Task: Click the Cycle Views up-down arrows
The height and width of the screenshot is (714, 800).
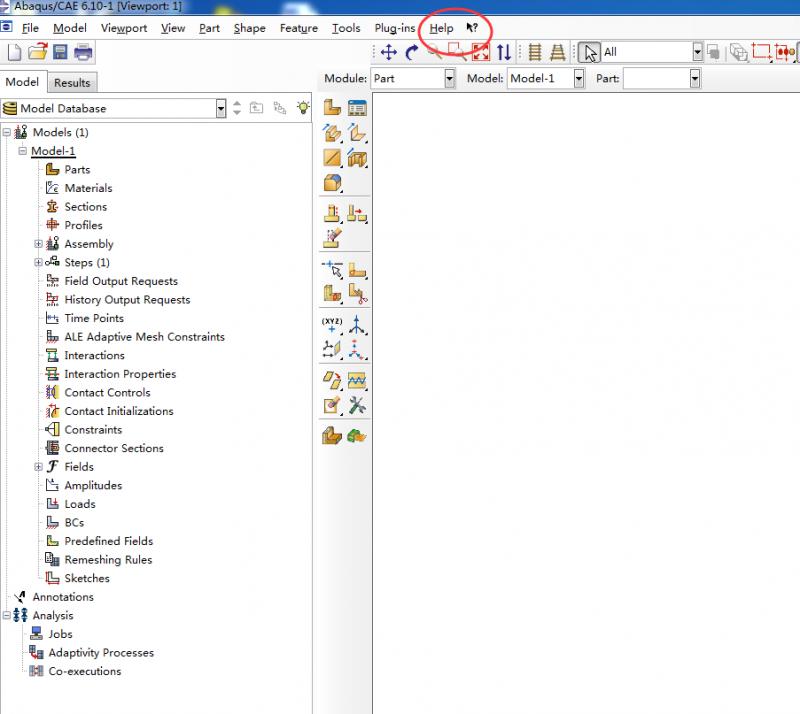Action: 504,52
